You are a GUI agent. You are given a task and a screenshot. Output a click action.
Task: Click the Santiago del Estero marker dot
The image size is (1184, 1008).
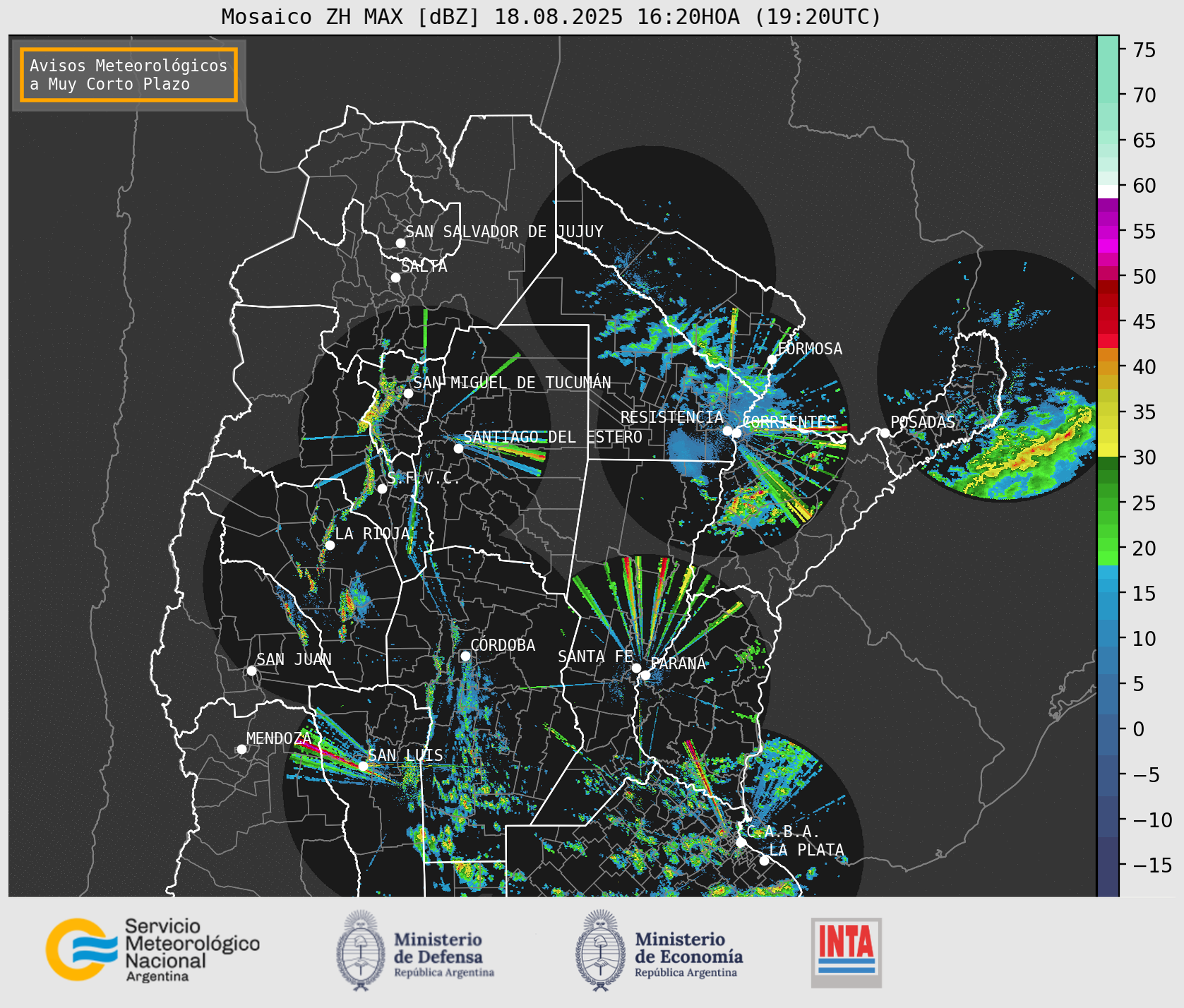coord(458,448)
